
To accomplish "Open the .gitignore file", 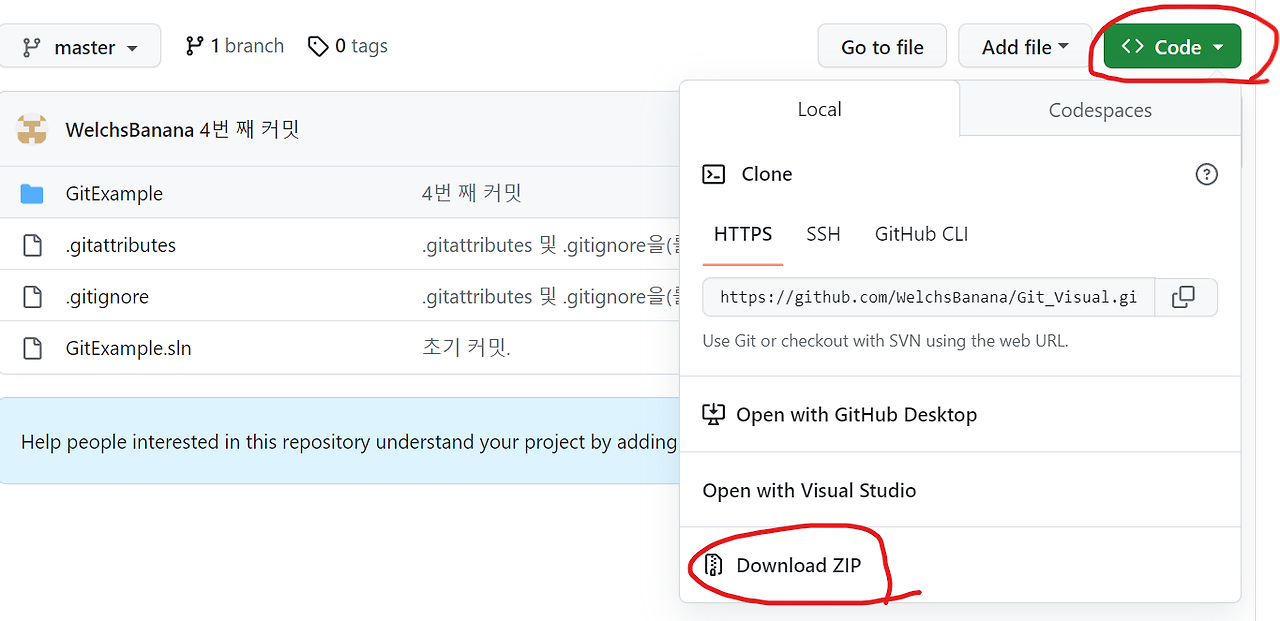I will click(107, 297).
